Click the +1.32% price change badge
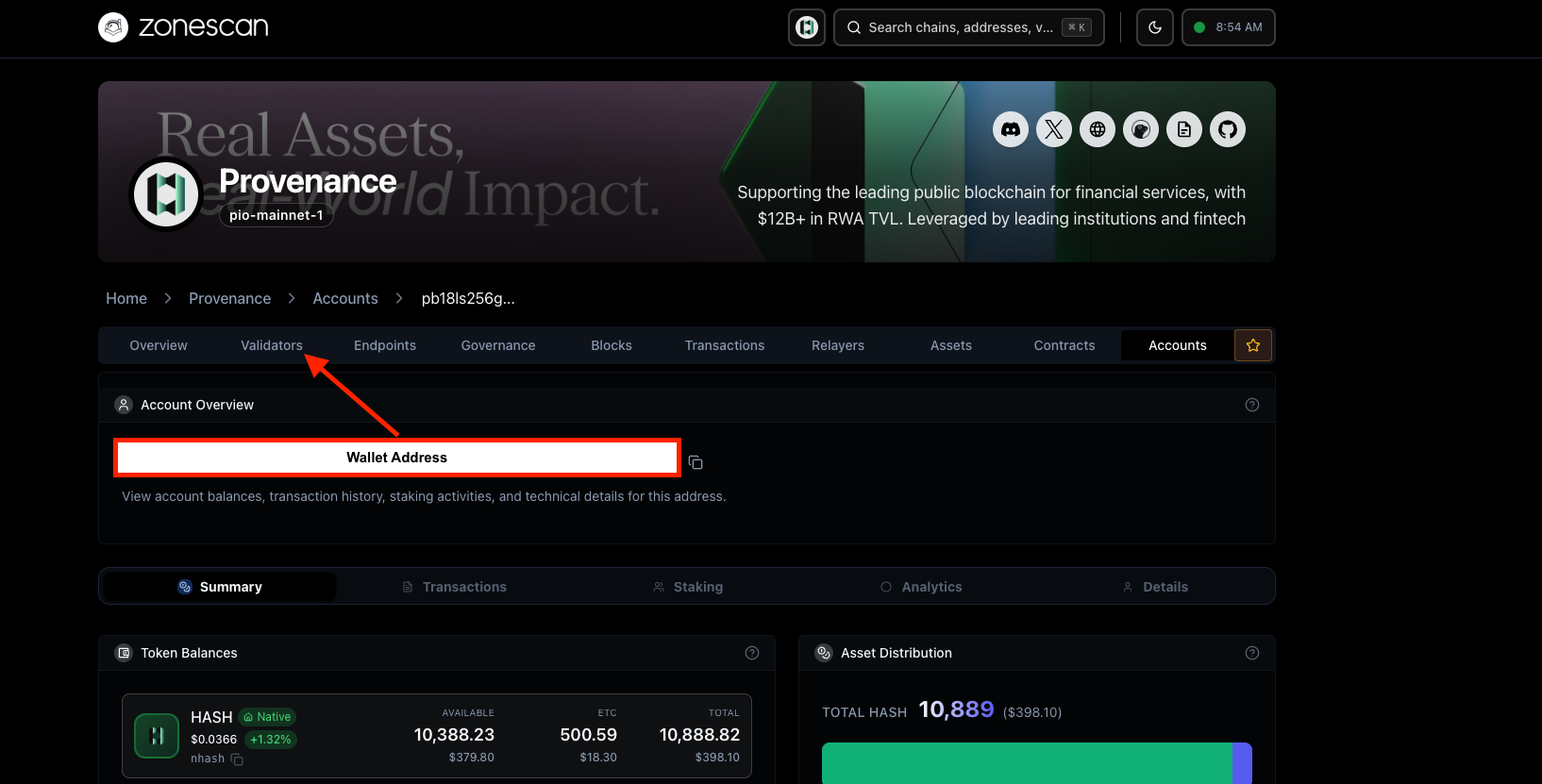Screen dimensions: 1542x784 tap(271, 740)
